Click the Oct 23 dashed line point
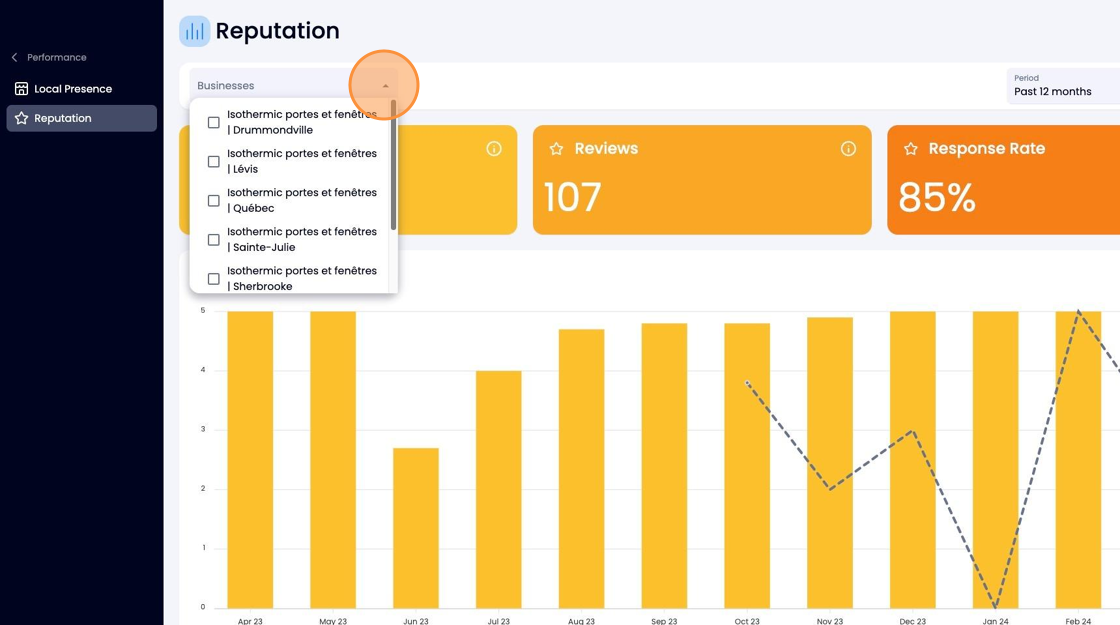The height and width of the screenshot is (625, 1120). pyautogui.click(x=747, y=383)
